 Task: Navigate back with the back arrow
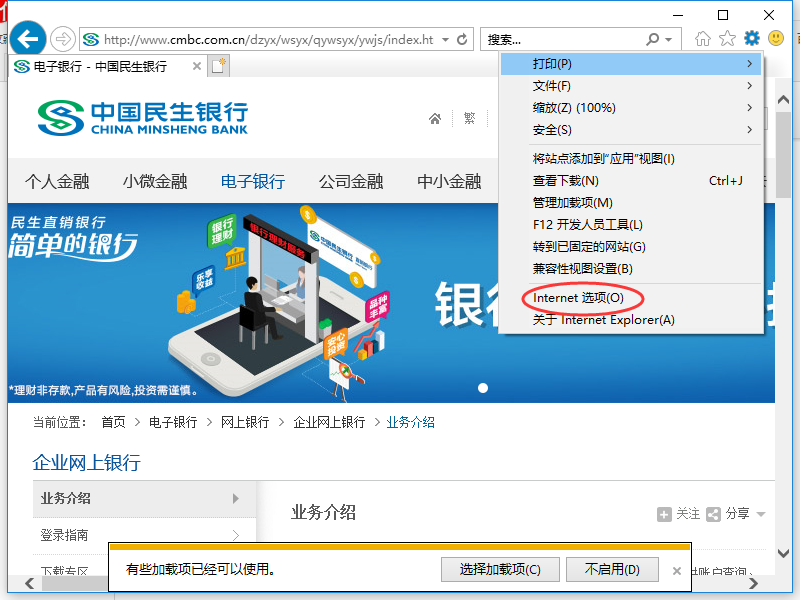[x=27, y=38]
